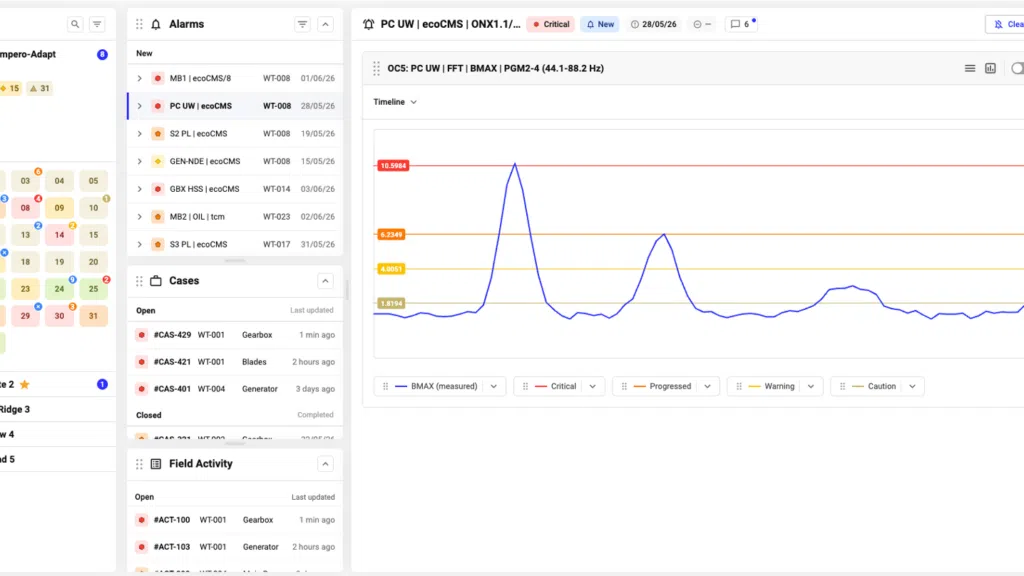Expand the S3 PL | ecoCMS alarm
The image size is (1024, 576).
click(139, 244)
